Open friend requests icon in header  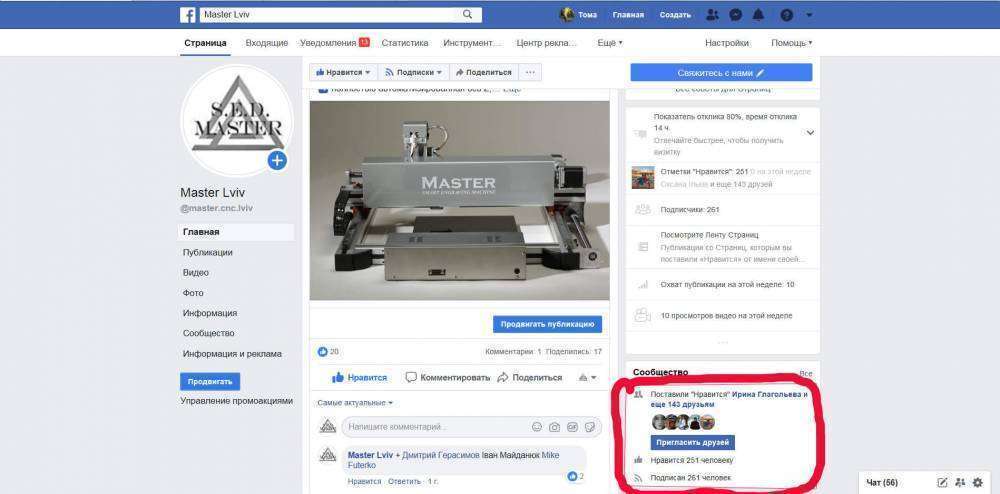712,15
